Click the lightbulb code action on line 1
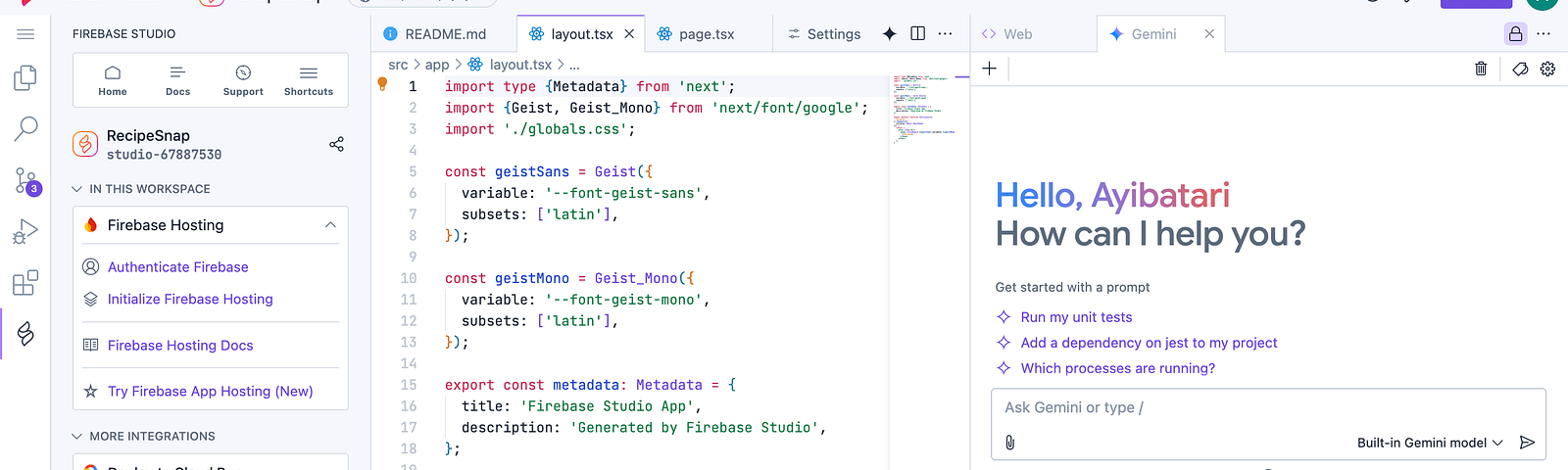 point(383,85)
